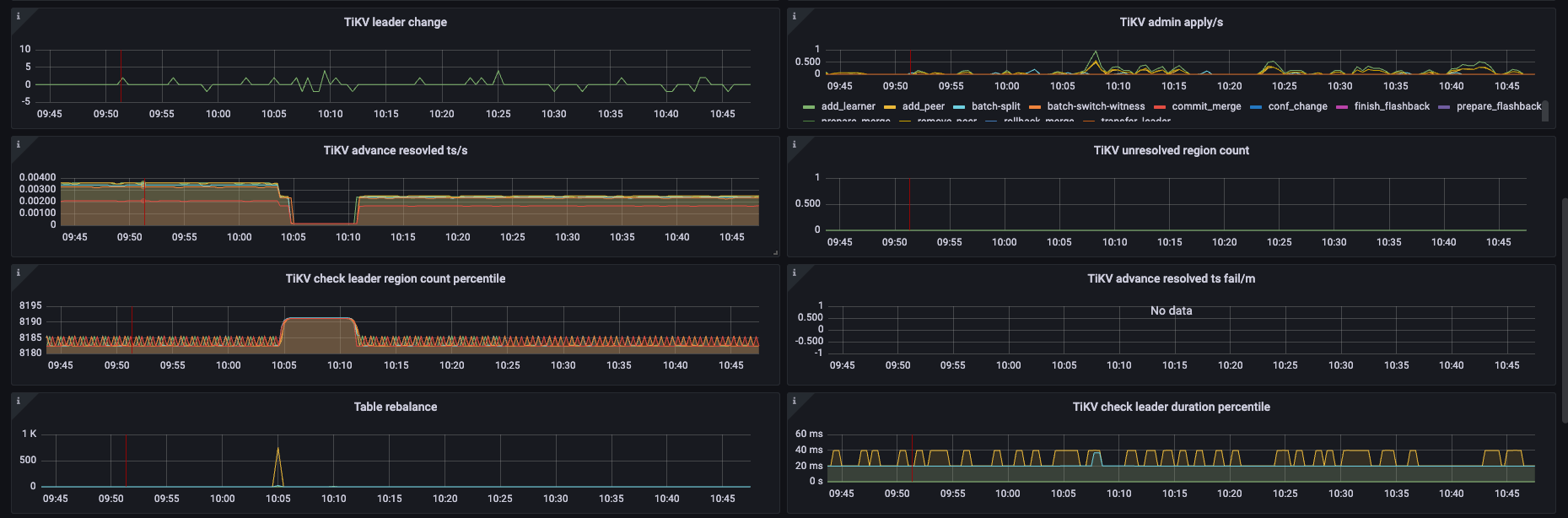Open TiKV check leader duration percentile title menu
Viewport: 1568px width, 518px height.
pos(1171,407)
